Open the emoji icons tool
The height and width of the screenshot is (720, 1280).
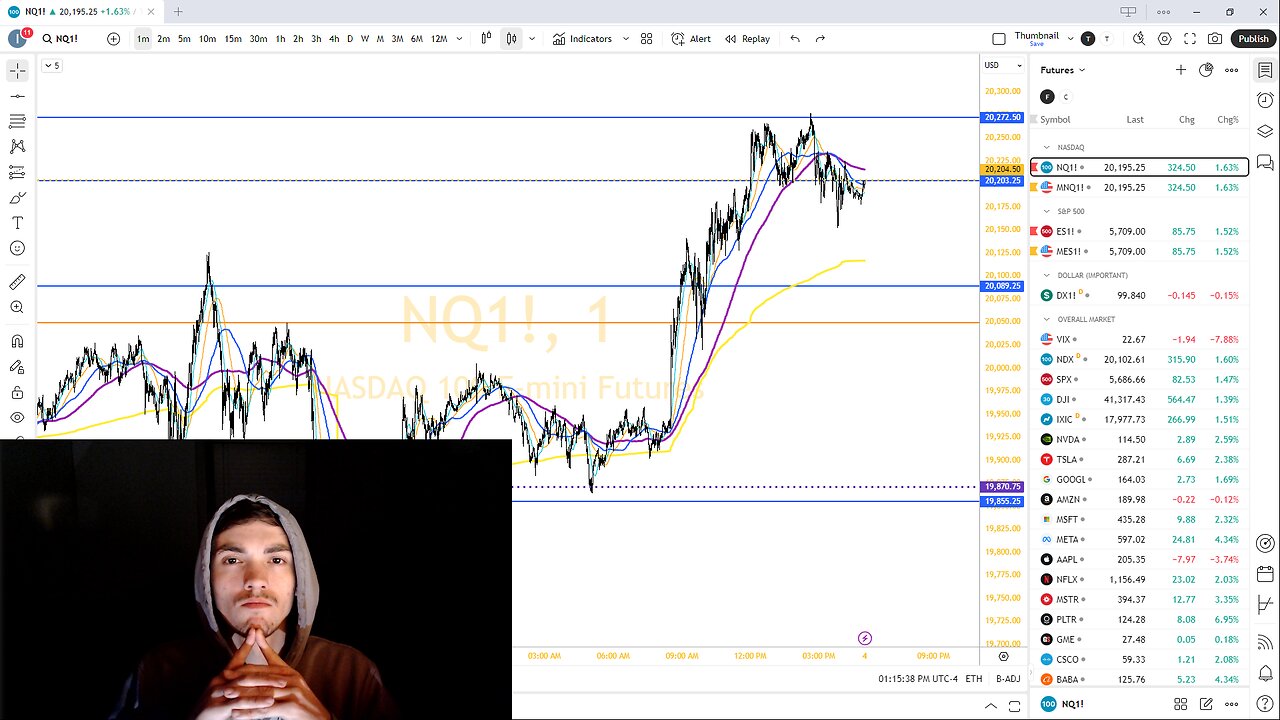pyautogui.click(x=17, y=248)
